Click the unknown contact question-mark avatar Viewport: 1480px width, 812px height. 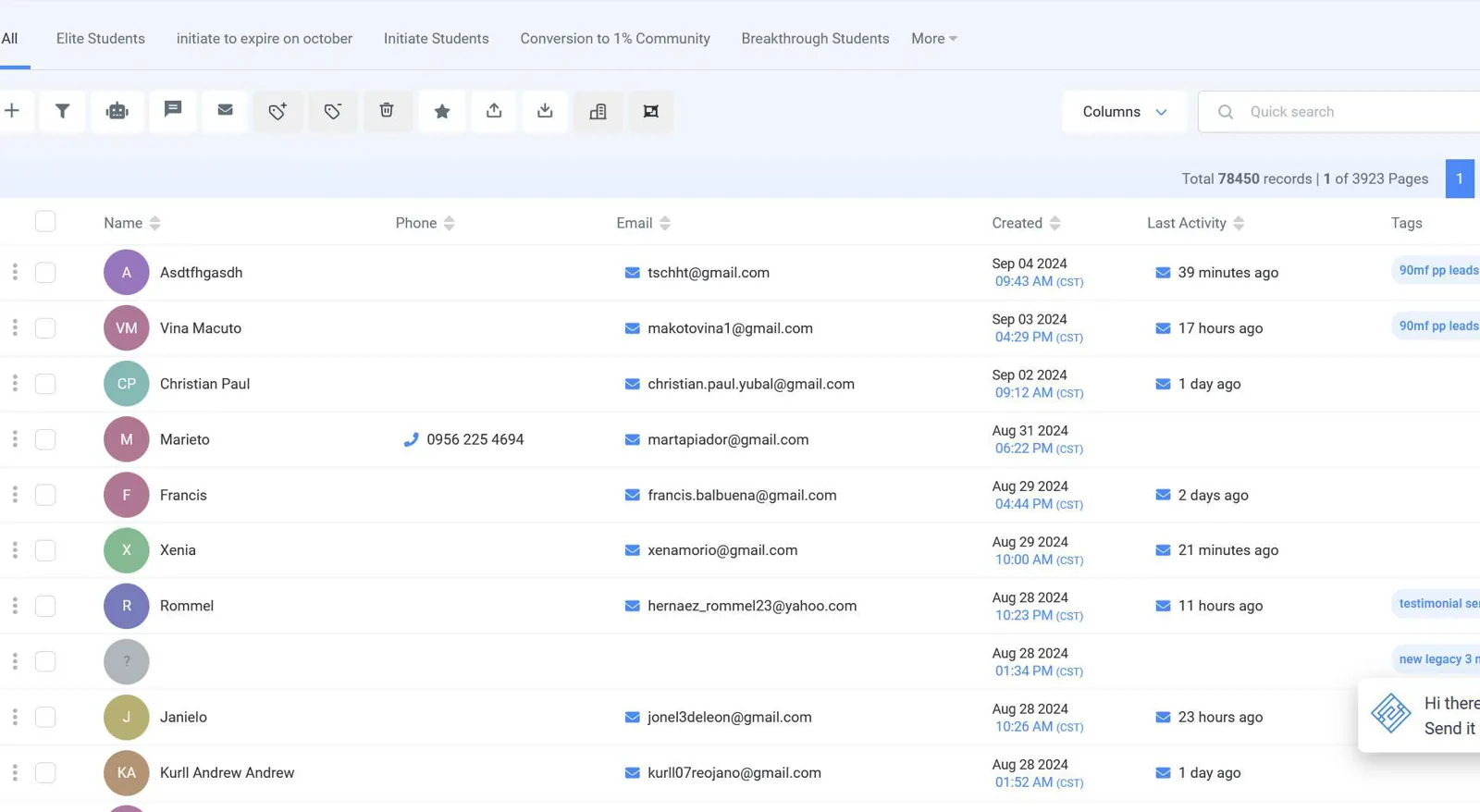(127, 661)
